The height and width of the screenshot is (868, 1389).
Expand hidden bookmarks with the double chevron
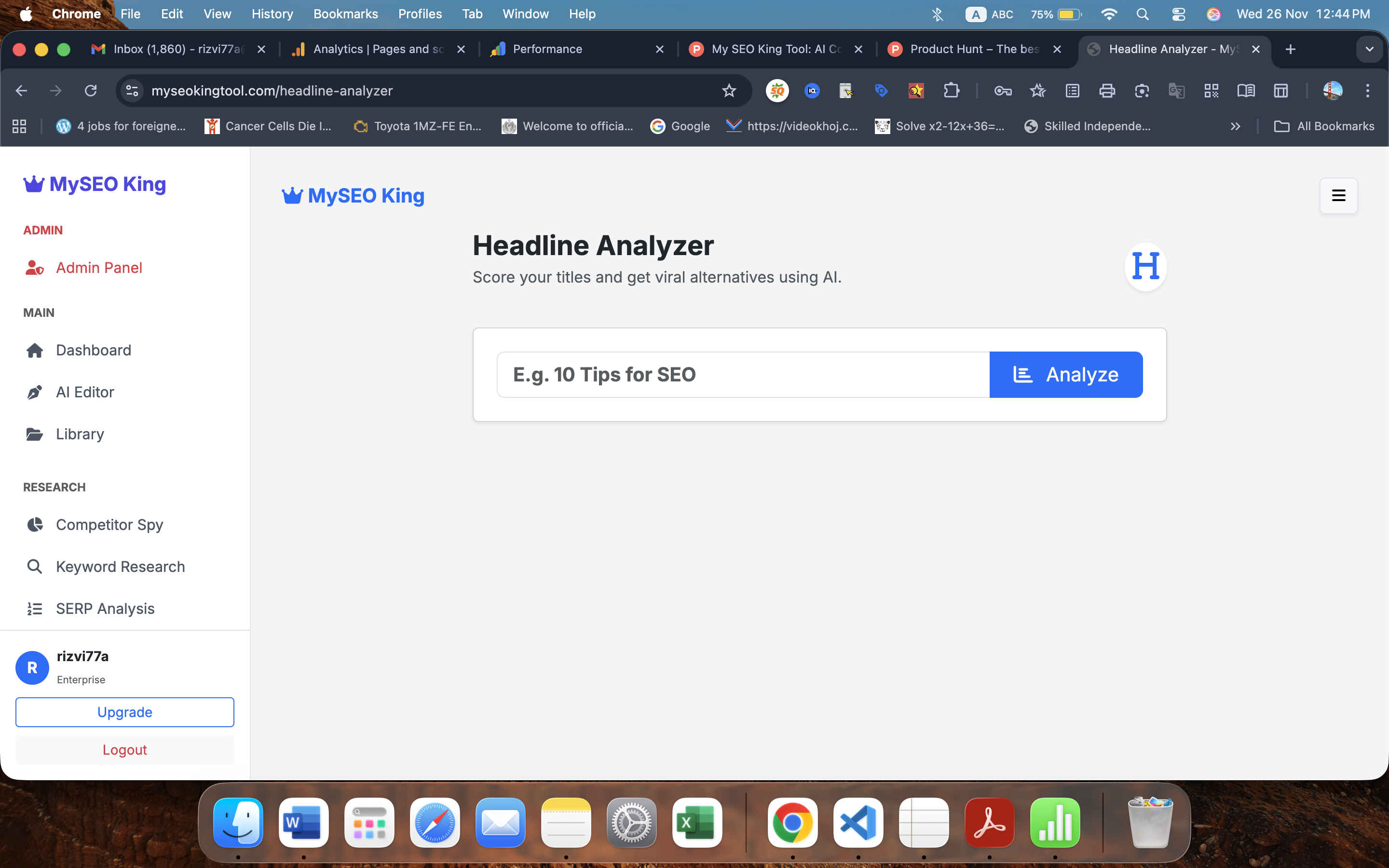click(1235, 126)
